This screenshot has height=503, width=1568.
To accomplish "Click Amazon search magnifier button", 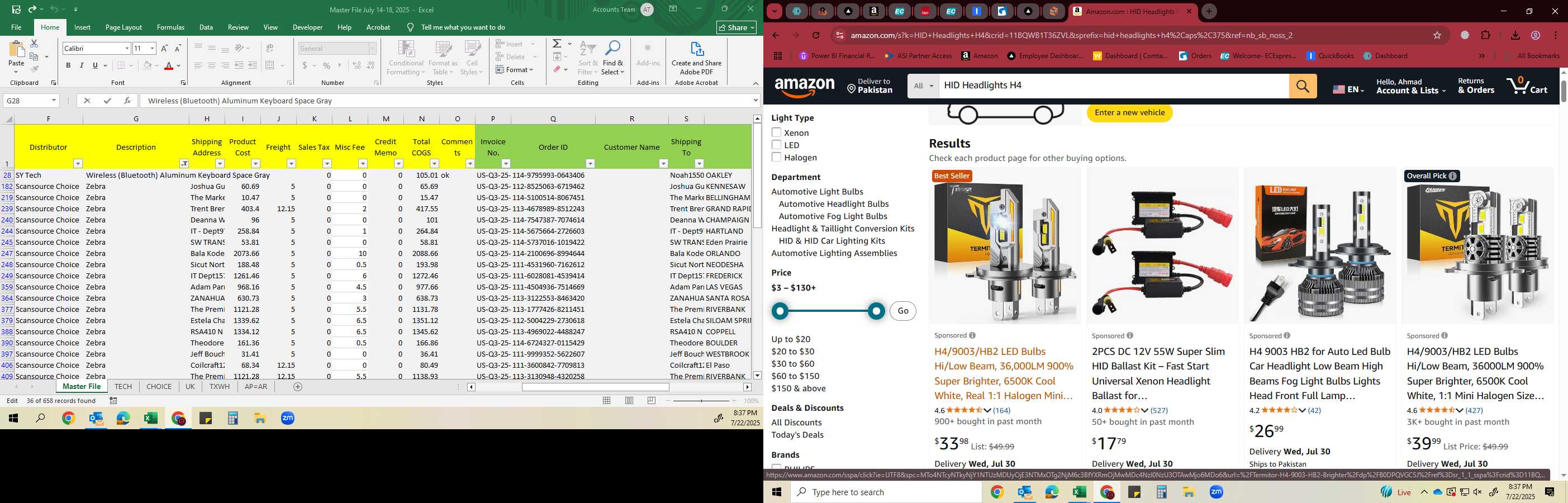I will pos(1303,86).
